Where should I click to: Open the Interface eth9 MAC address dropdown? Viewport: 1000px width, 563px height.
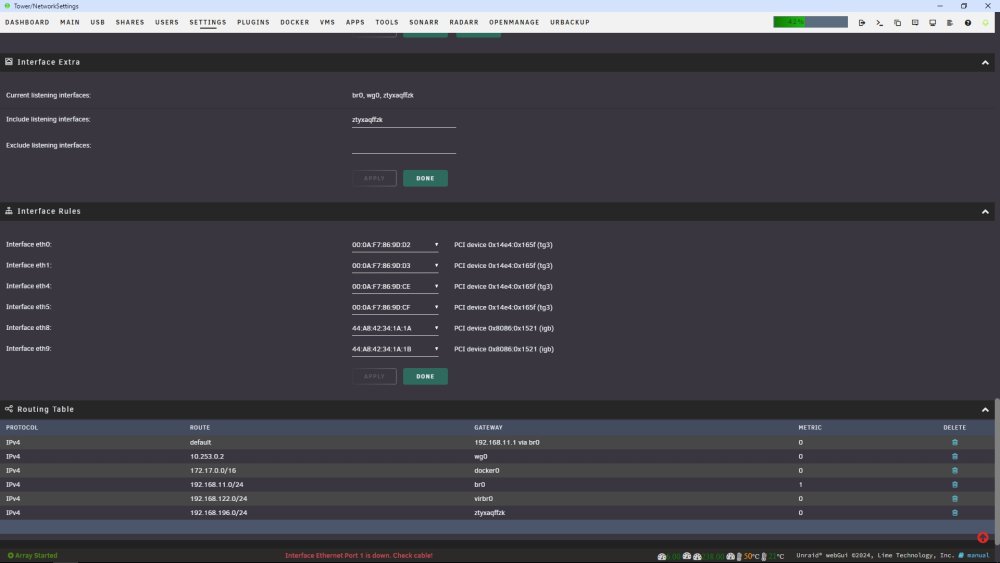click(395, 349)
